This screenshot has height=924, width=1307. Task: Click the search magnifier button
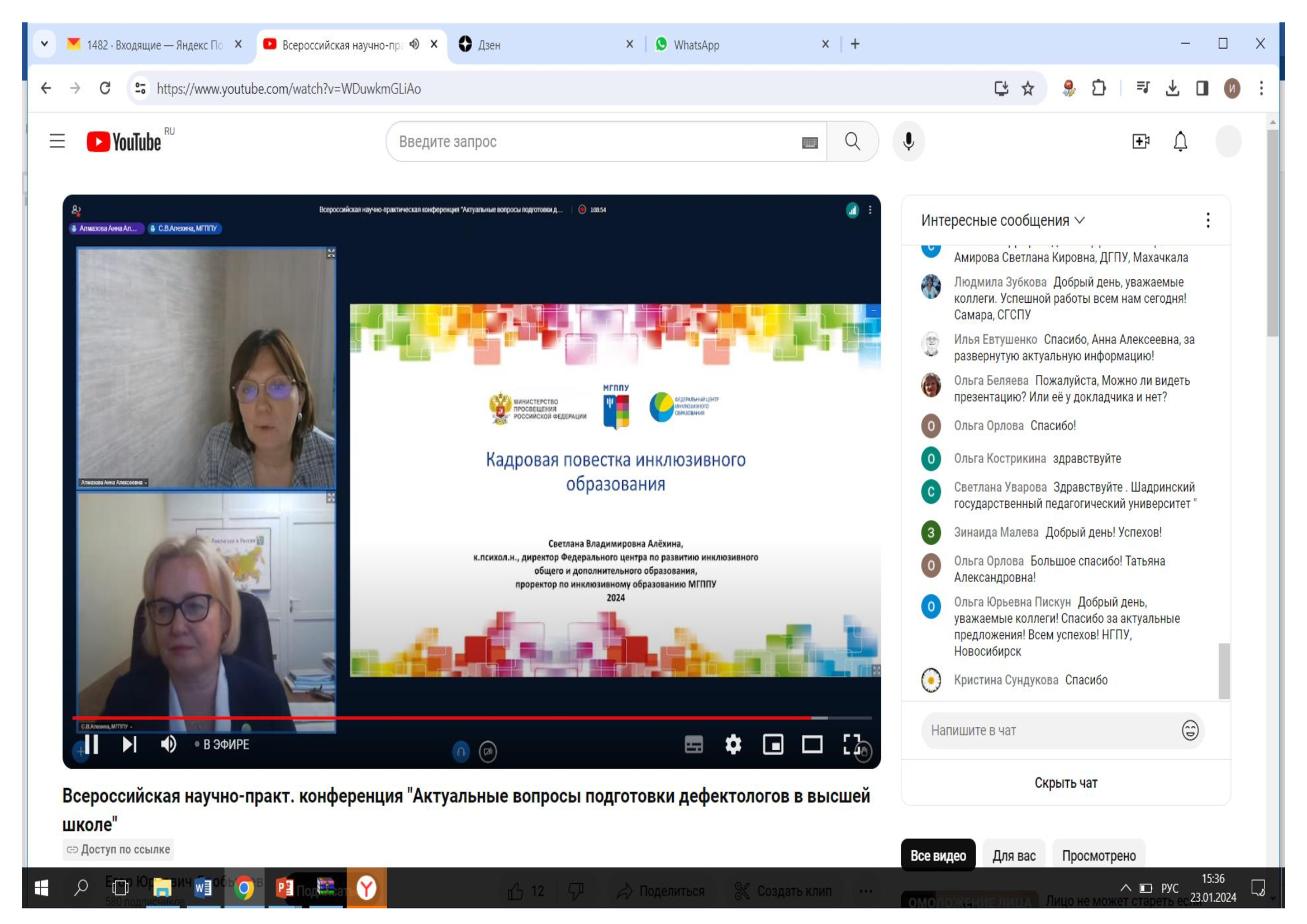click(852, 141)
